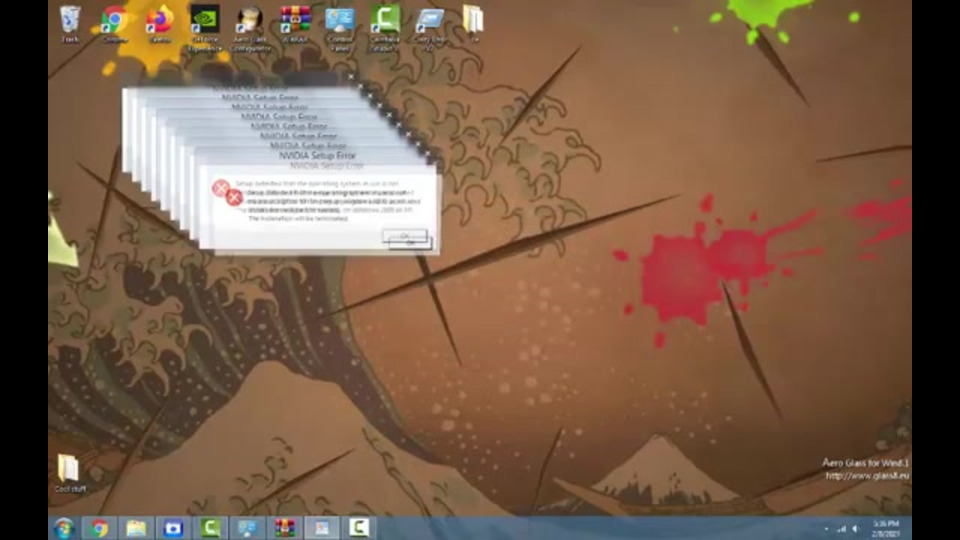Open Windows Explorer from the taskbar
Image resolution: width=960 pixels, height=540 pixels.
pyautogui.click(x=136, y=528)
